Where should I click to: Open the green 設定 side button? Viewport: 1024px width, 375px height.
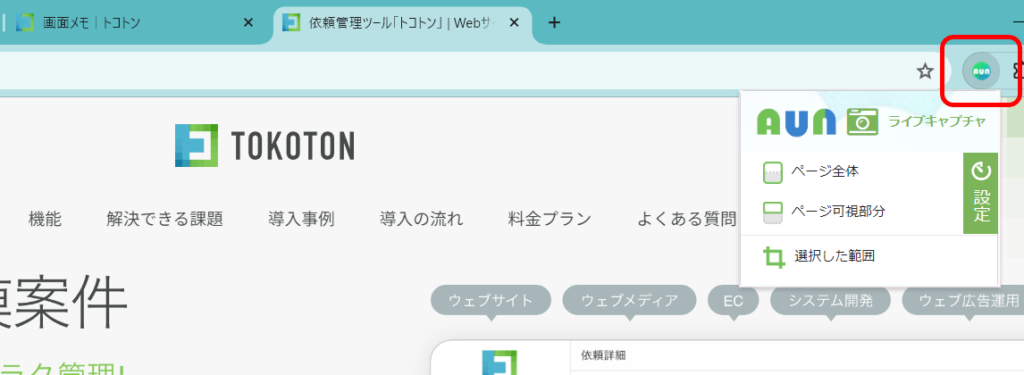[981, 193]
